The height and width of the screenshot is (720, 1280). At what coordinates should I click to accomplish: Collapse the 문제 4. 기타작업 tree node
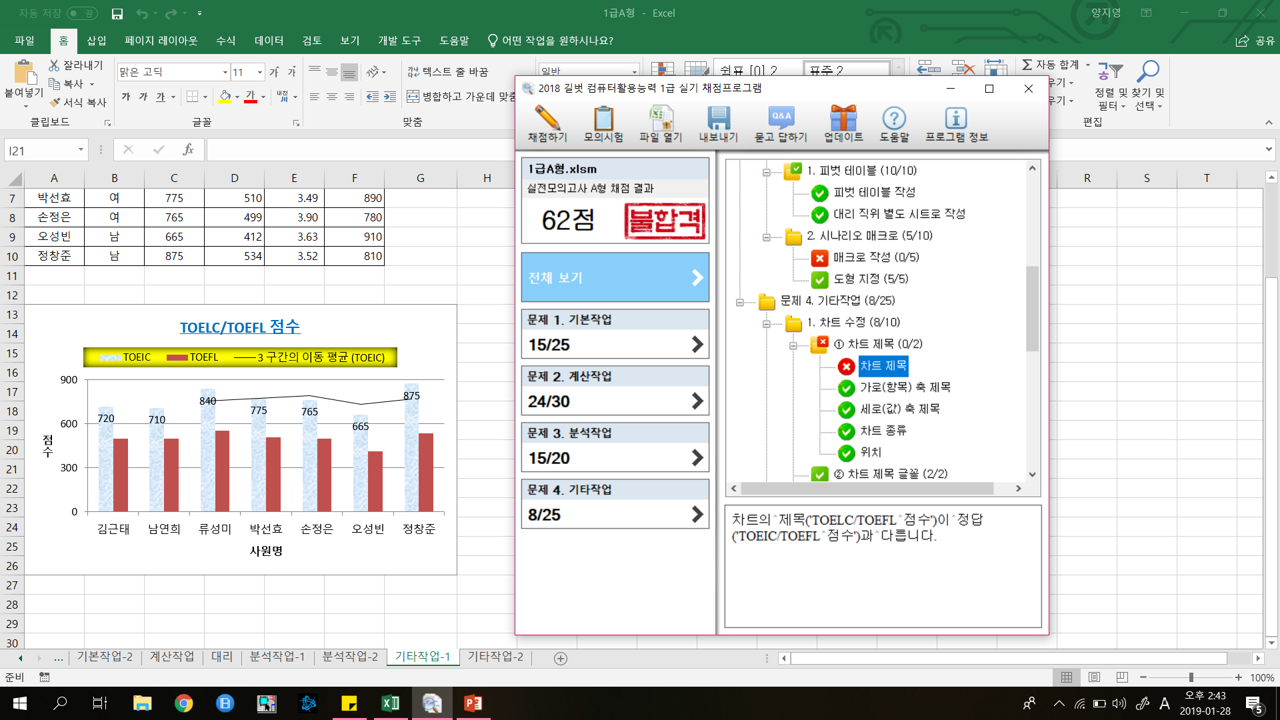pos(740,301)
